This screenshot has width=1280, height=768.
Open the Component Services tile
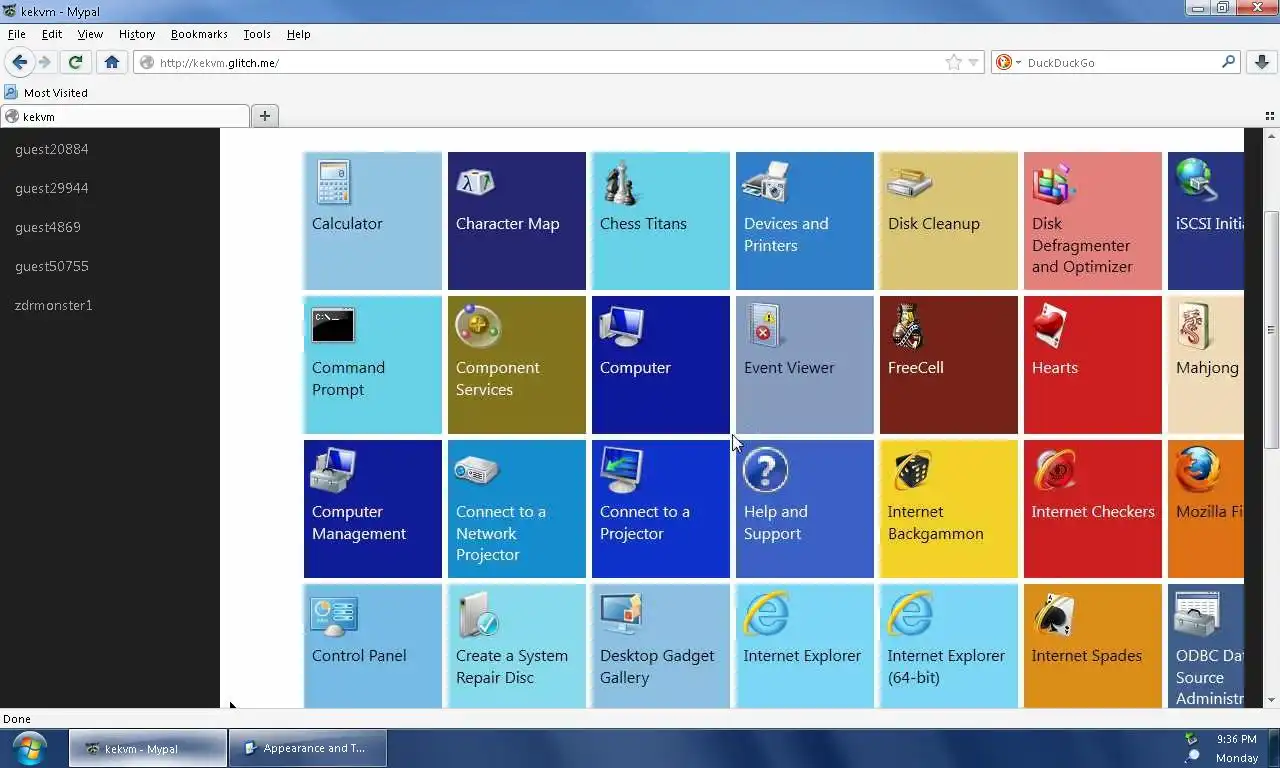516,365
